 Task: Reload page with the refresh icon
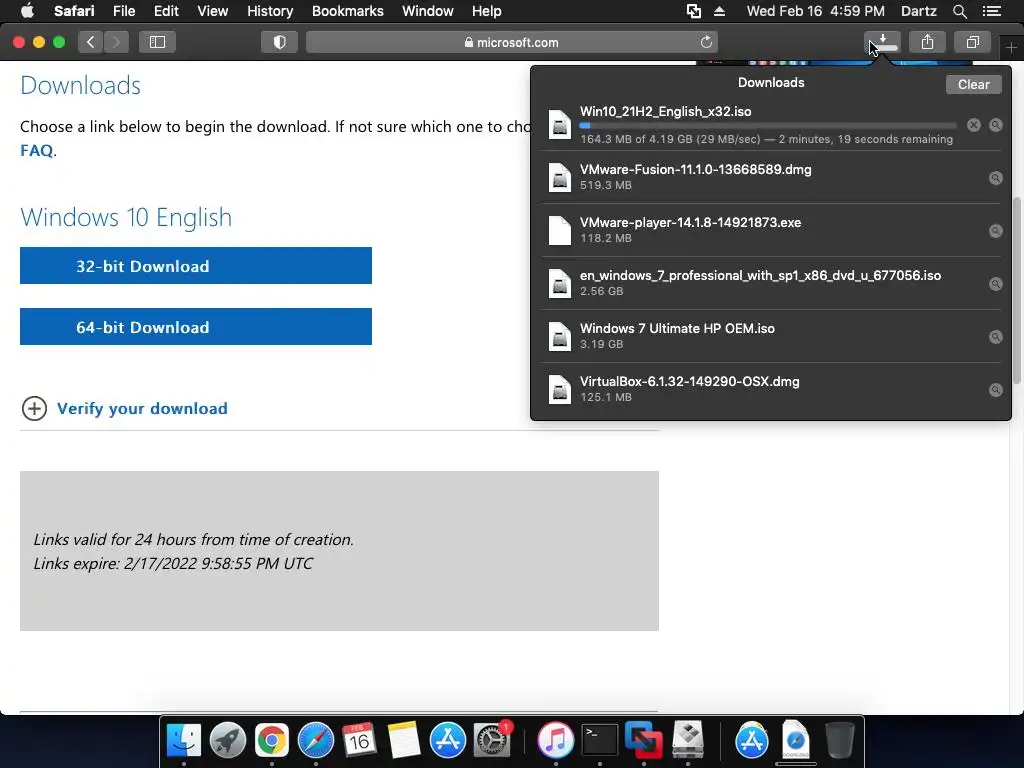(x=706, y=42)
